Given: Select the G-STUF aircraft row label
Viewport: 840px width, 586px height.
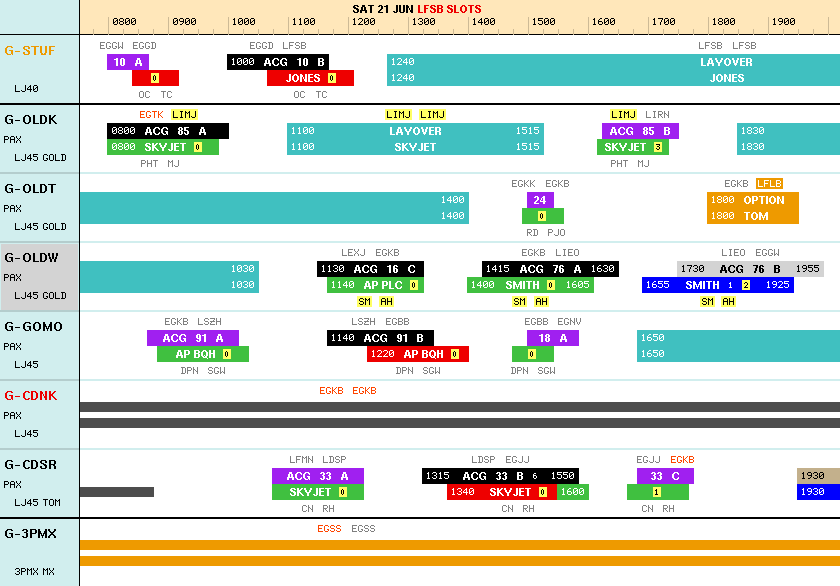Looking at the screenshot, I should 30,50.
